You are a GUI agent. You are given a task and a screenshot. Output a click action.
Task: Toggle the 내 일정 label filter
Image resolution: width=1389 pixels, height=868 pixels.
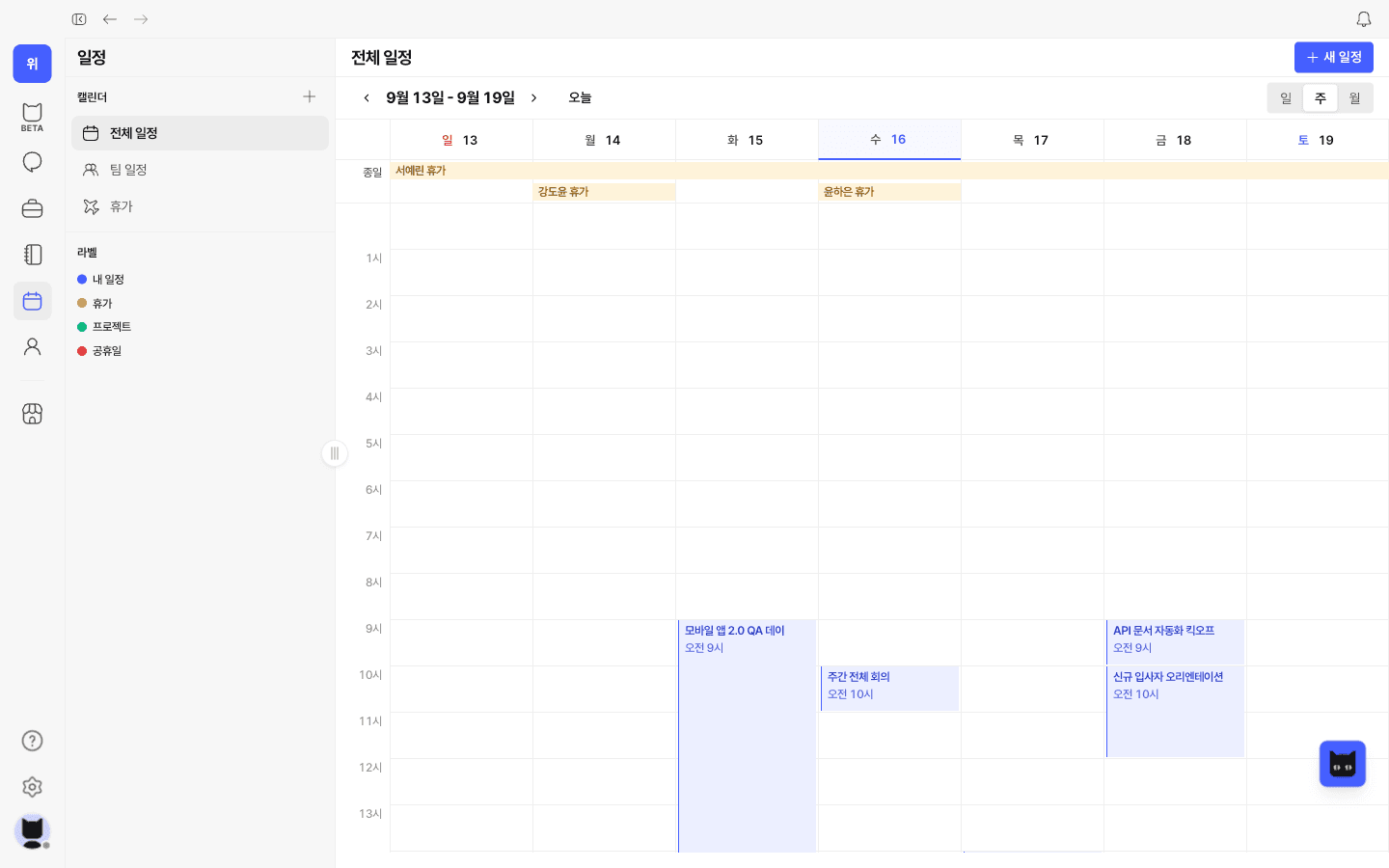click(100, 280)
